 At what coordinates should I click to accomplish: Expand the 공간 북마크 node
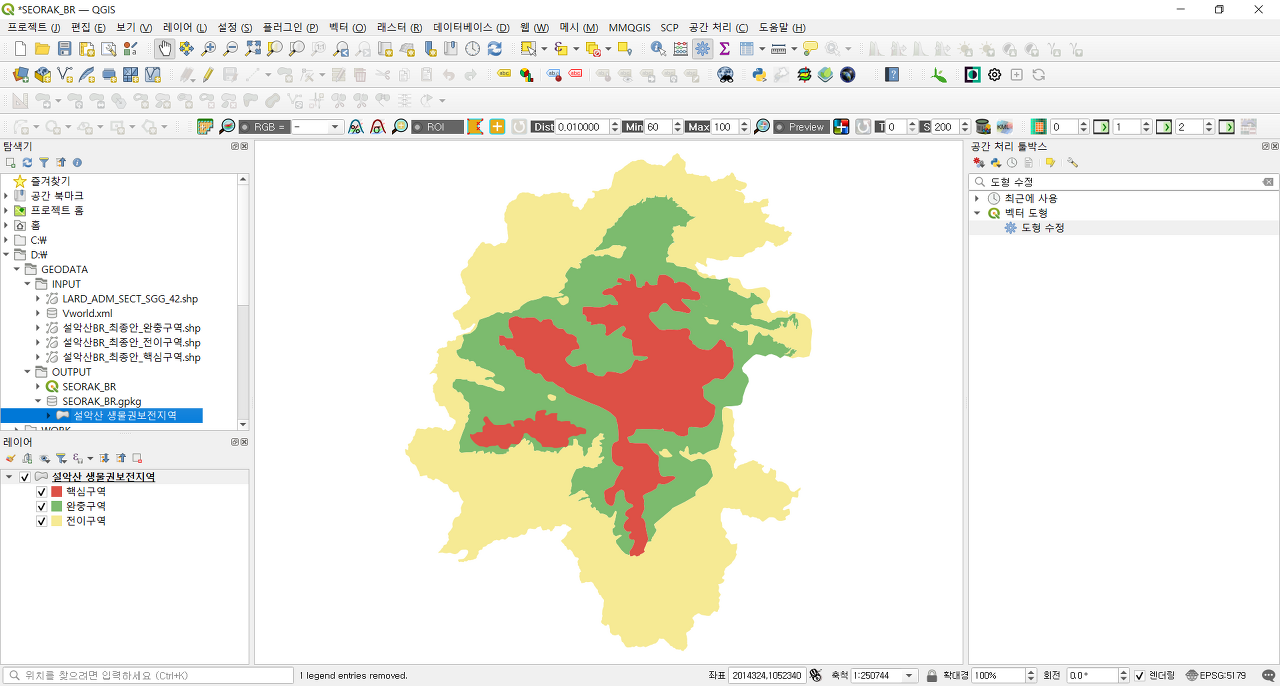click(6, 196)
